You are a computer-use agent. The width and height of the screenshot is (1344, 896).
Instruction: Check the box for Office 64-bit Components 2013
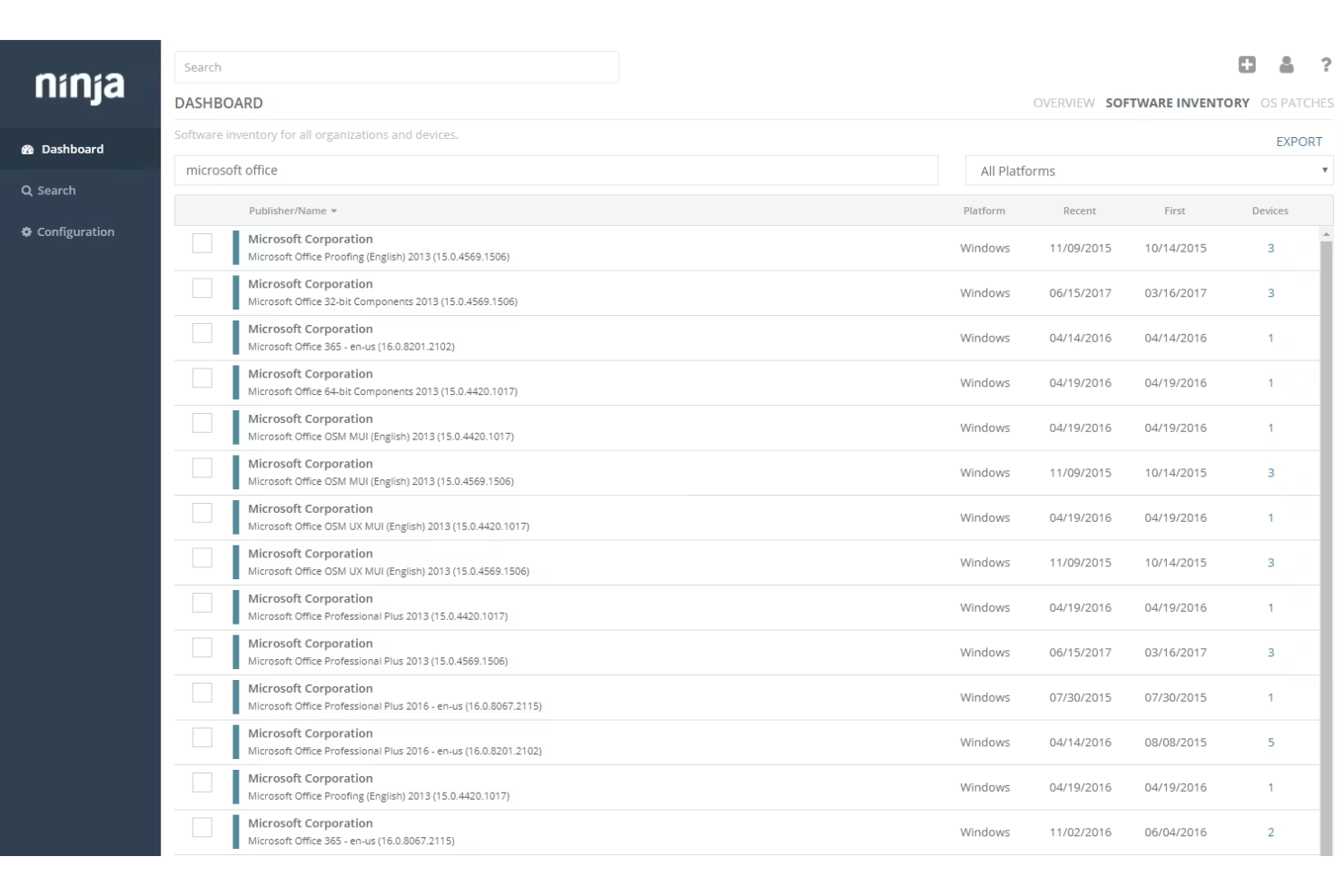tap(203, 378)
